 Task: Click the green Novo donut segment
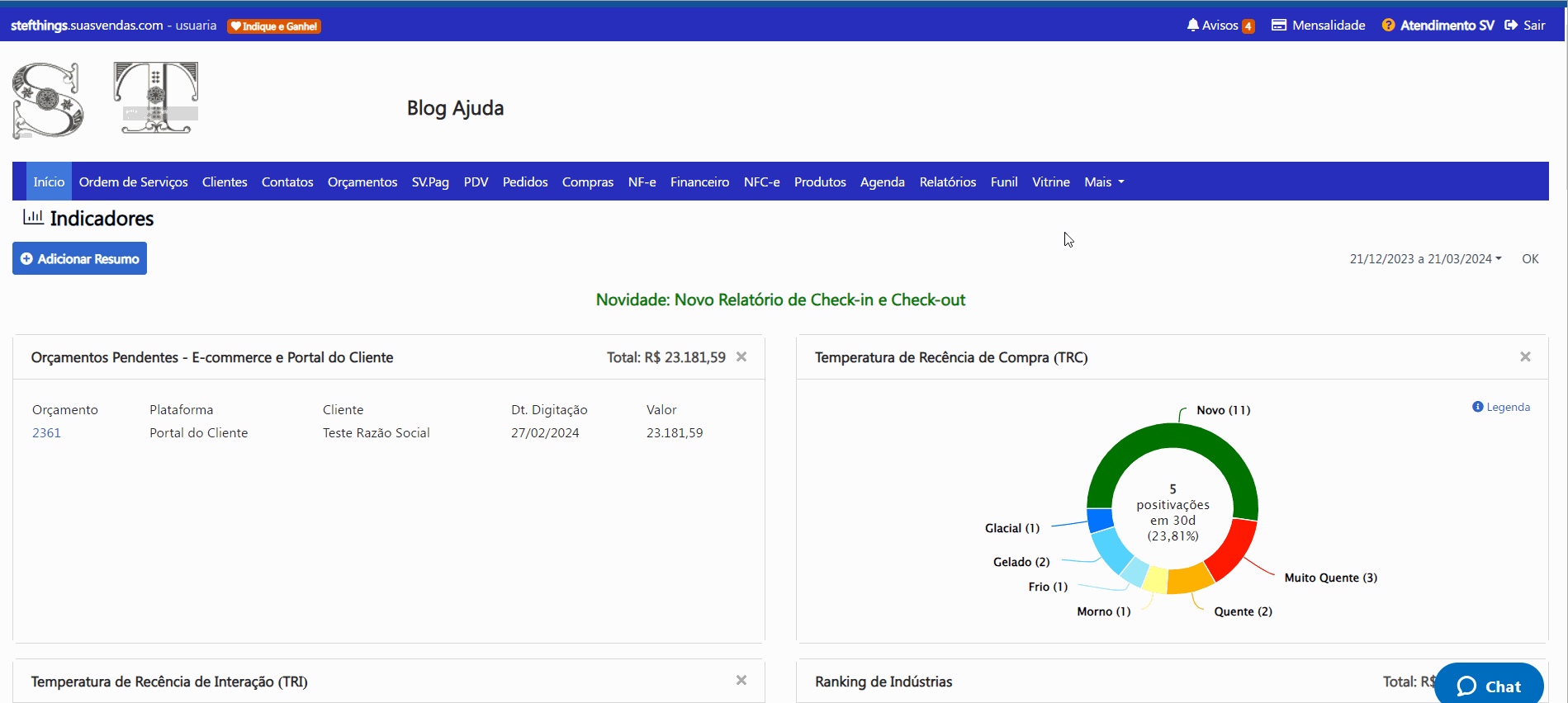click(1172, 437)
